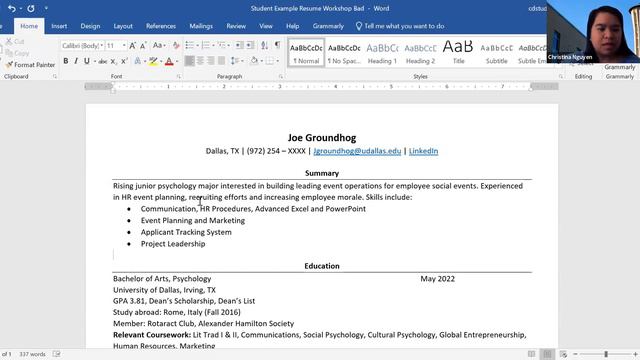The width and height of the screenshot is (640, 360).
Task: Expand the Customize Quick Access Toolbar arrow
Action: (x=46, y=8)
